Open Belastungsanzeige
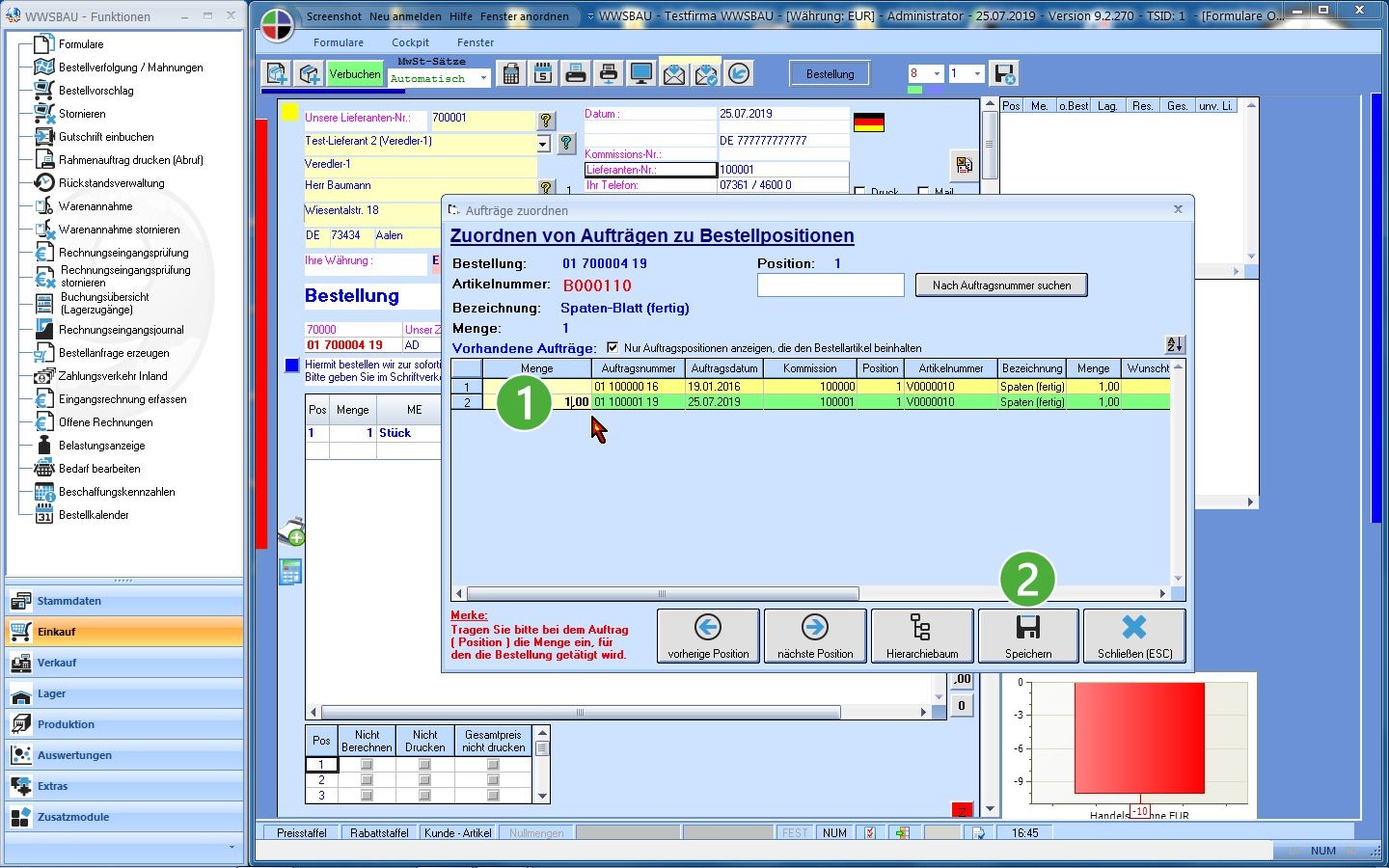 coord(101,446)
